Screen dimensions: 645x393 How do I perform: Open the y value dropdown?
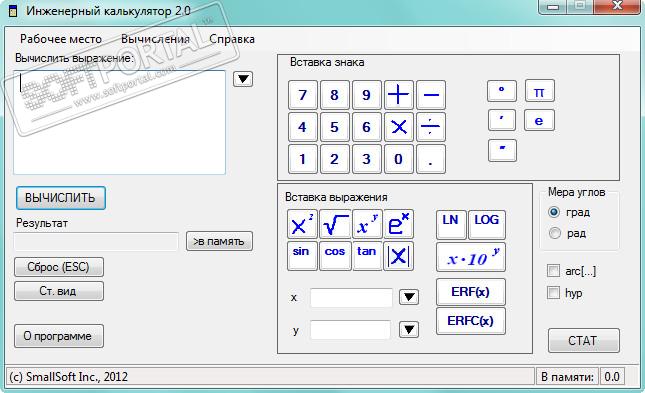pos(409,329)
